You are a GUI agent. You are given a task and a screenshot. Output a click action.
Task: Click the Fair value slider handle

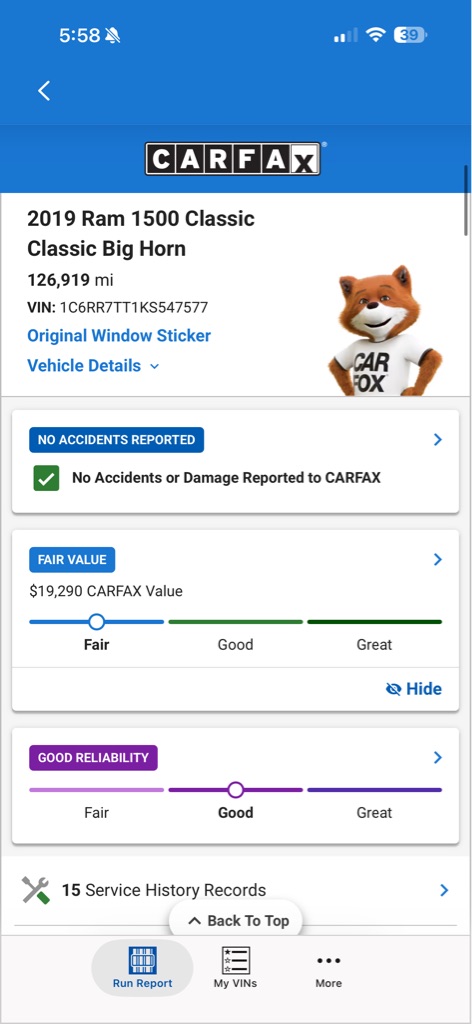coord(96,622)
